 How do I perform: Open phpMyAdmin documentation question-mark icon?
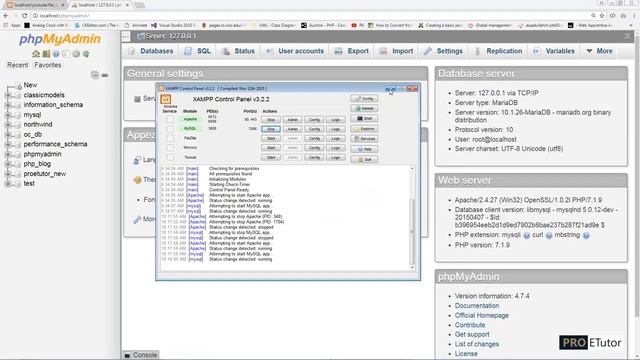[x=56, y=54]
